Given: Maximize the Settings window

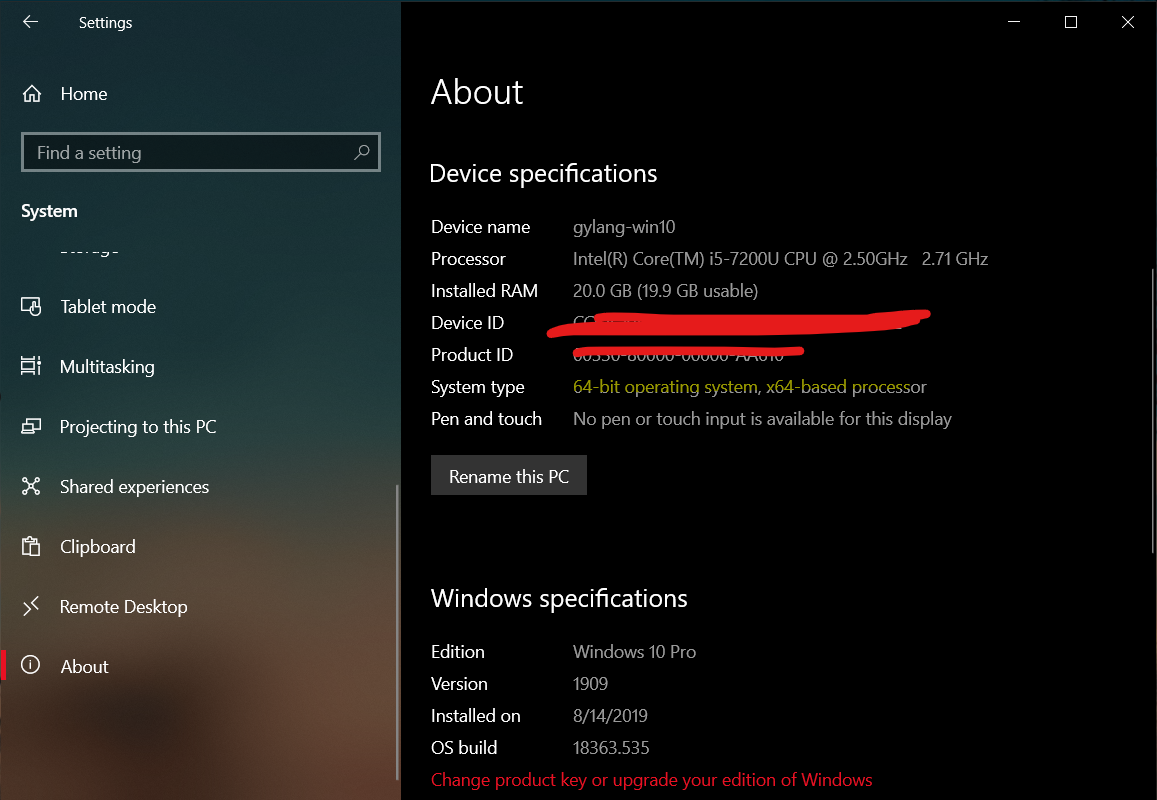Looking at the screenshot, I should pyautogui.click(x=1071, y=22).
